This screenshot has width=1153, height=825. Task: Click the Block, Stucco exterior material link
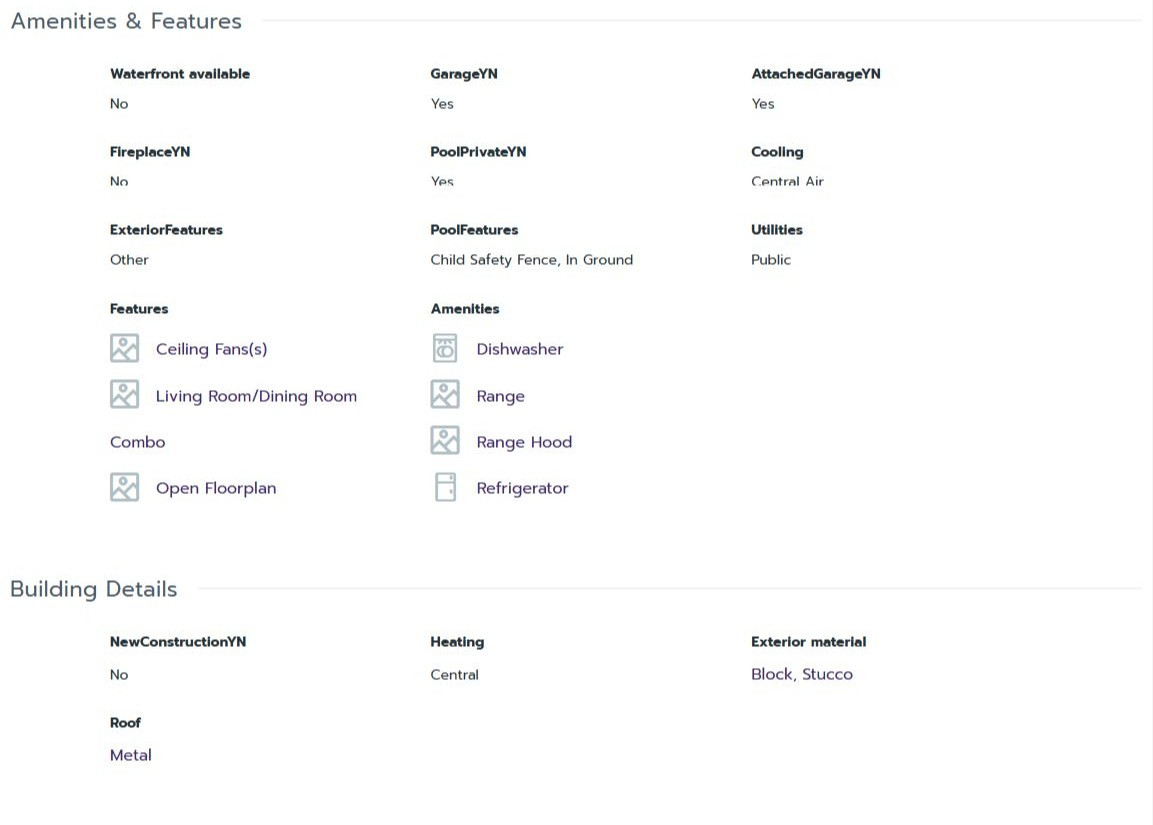click(802, 674)
